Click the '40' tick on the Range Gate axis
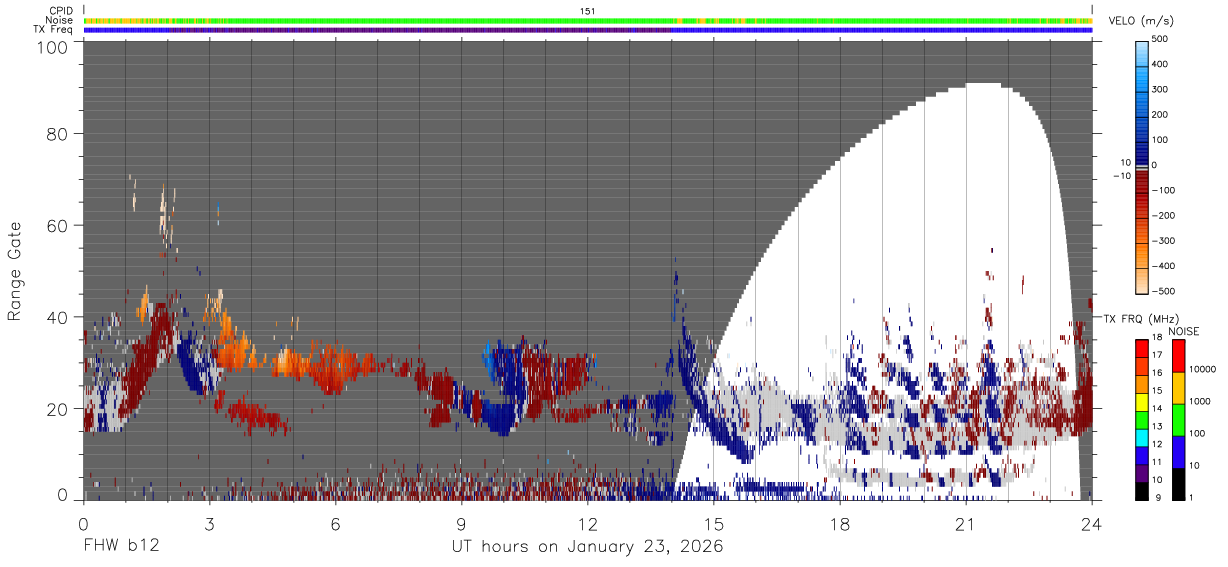This screenshot has width=1228, height=567. click(59, 317)
